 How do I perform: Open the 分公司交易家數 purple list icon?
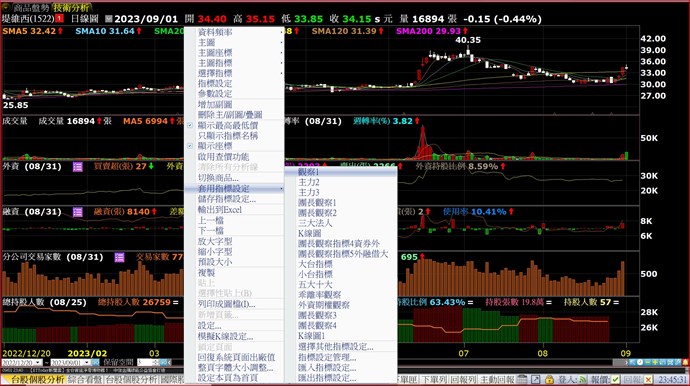[119, 257]
